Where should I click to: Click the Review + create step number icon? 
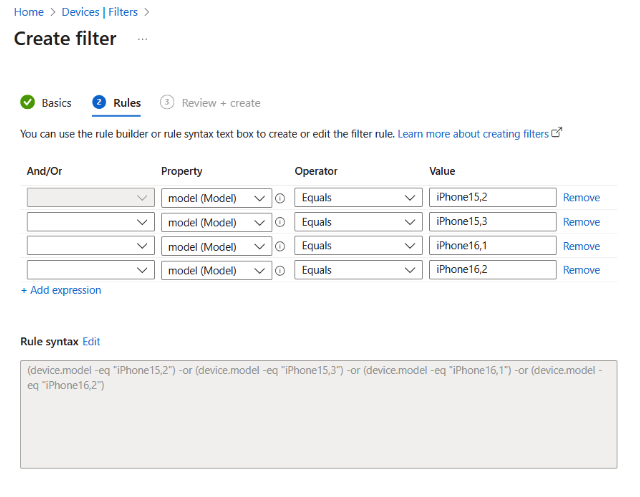point(167,102)
